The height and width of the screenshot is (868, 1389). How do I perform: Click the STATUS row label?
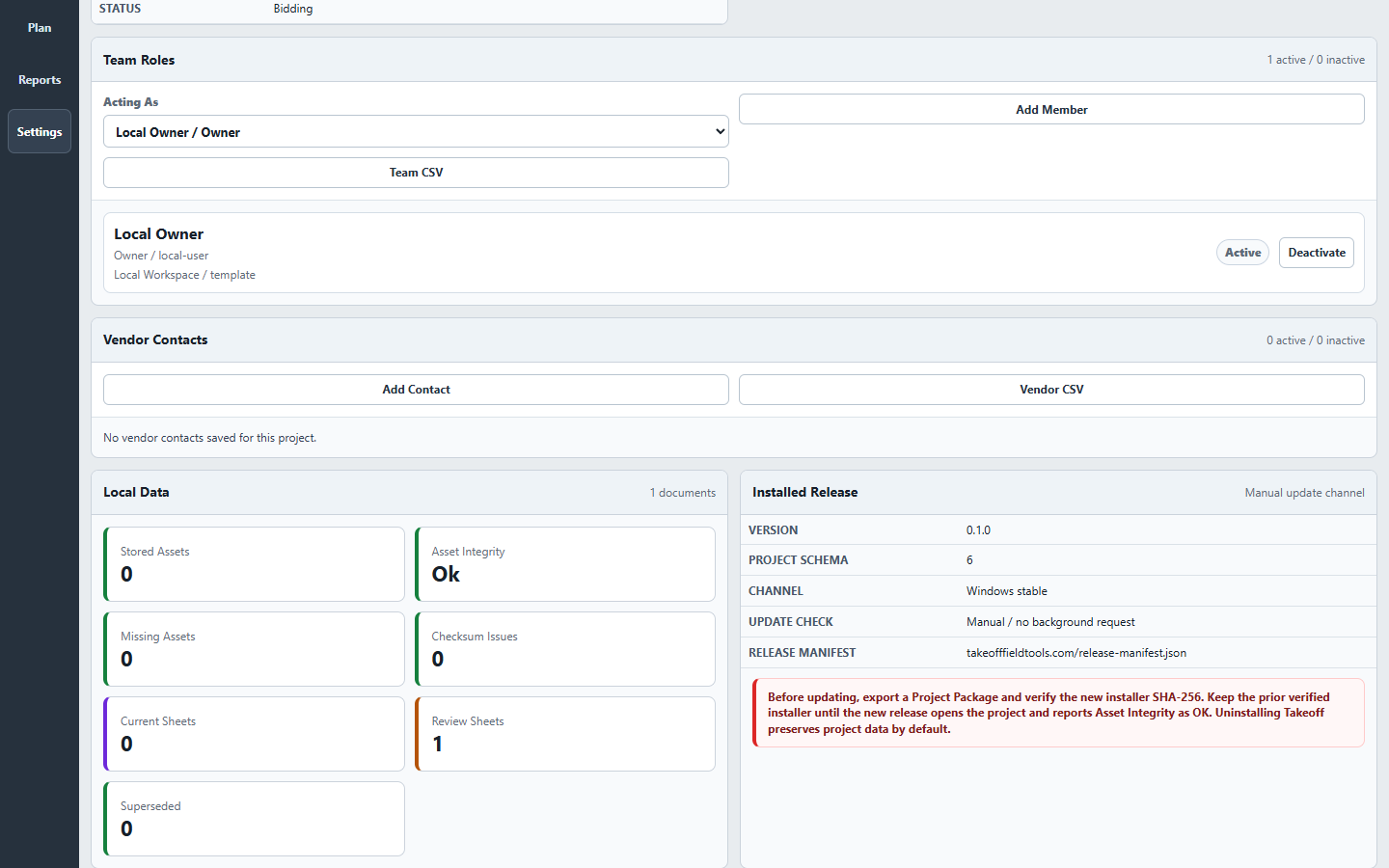120,9
